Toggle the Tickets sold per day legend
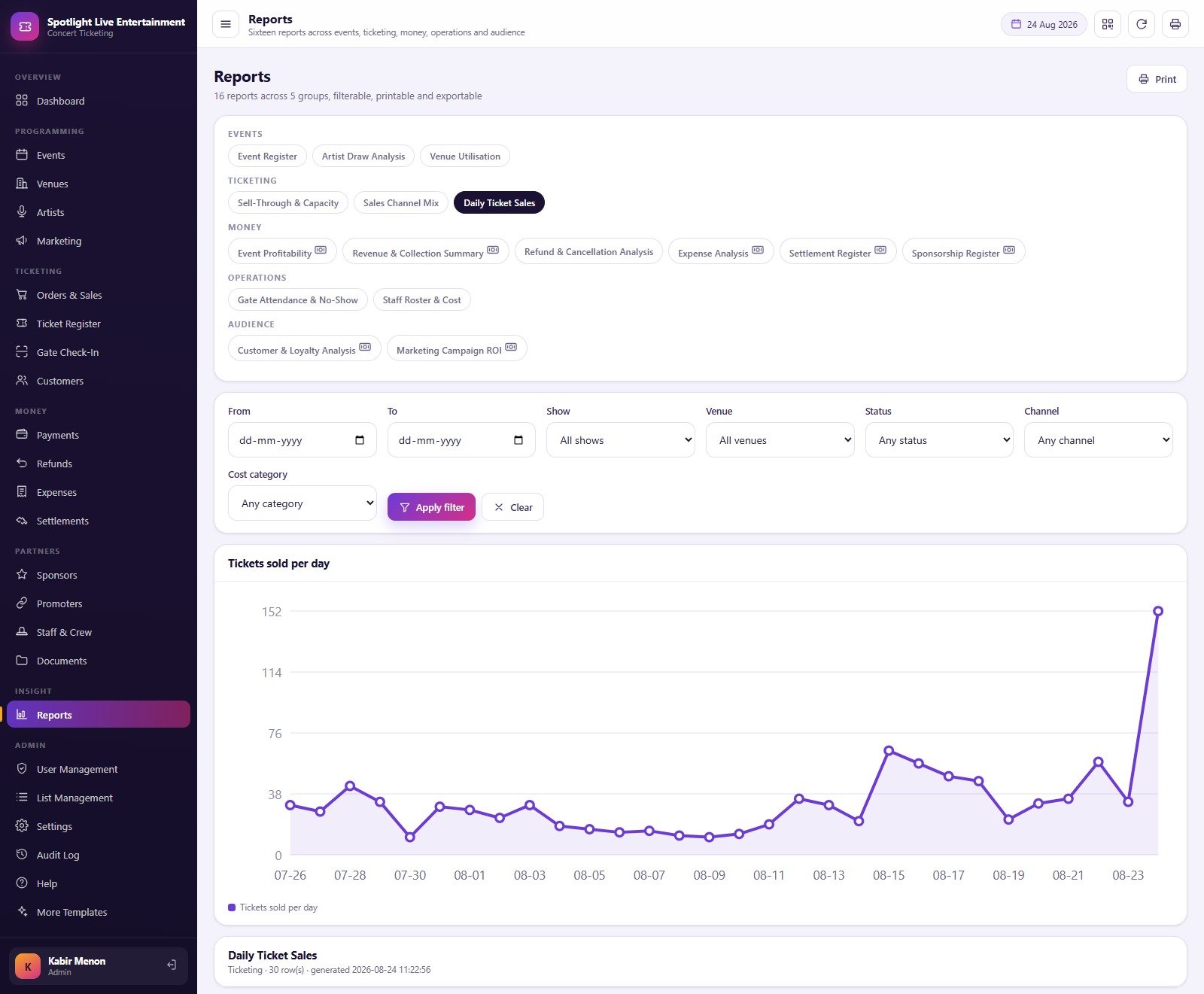 tap(273, 907)
